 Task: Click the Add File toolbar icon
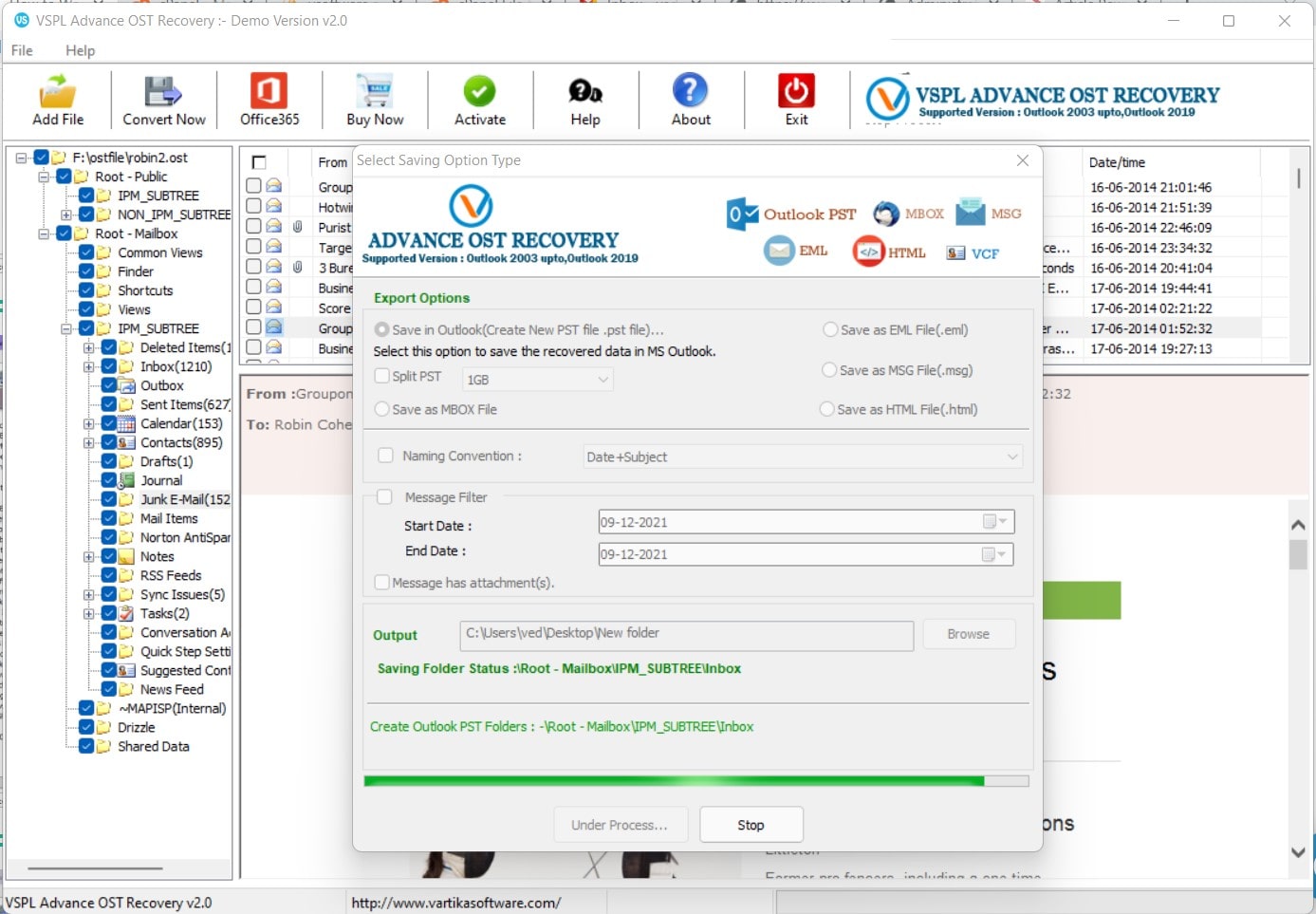point(58,92)
